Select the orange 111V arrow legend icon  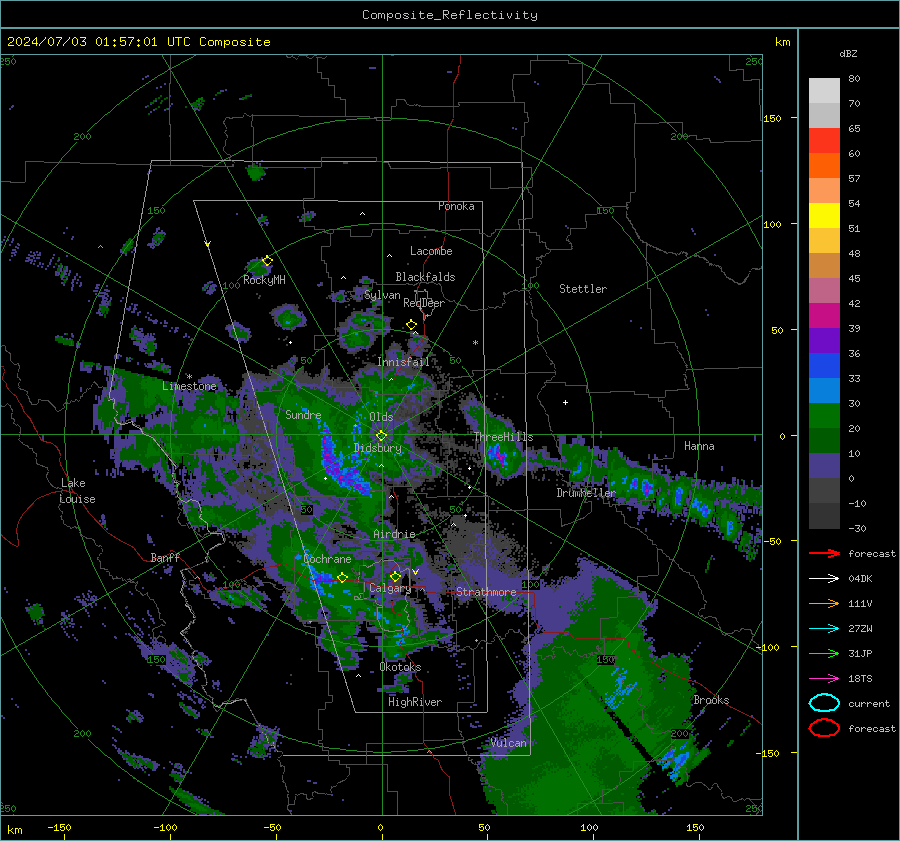pos(824,603)
